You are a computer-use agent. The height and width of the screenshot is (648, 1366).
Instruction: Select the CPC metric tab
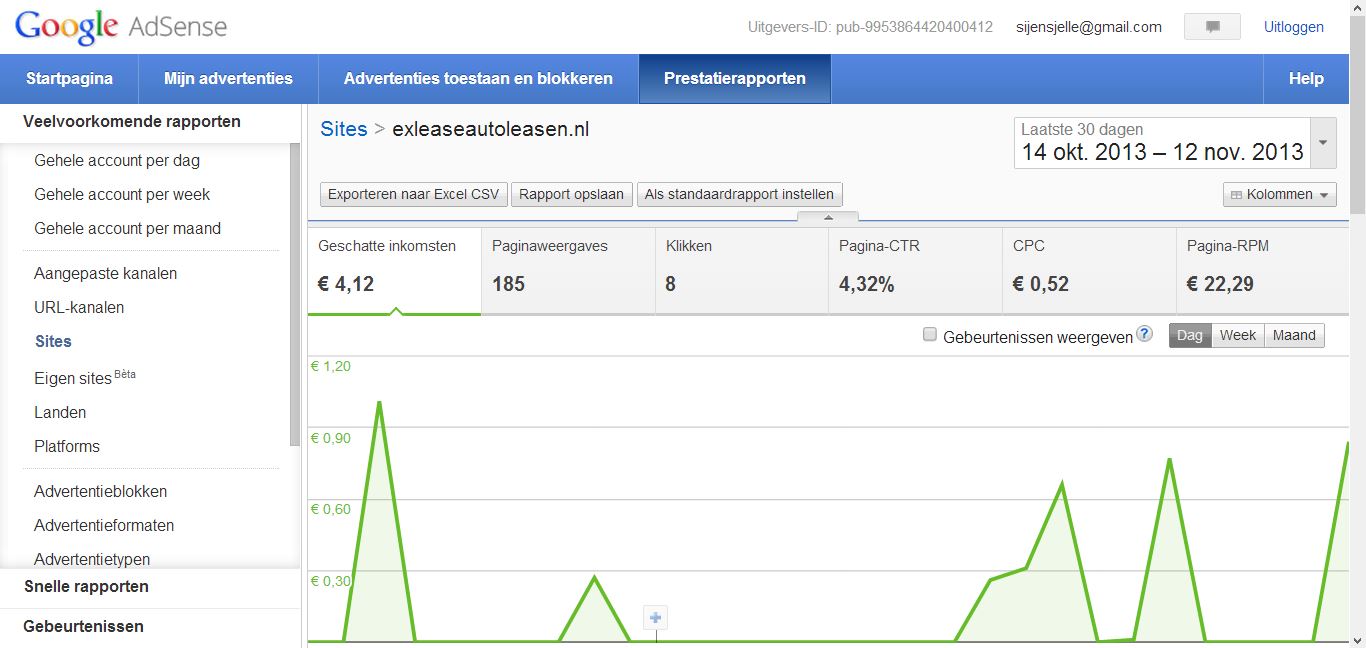click(1089, 271)
